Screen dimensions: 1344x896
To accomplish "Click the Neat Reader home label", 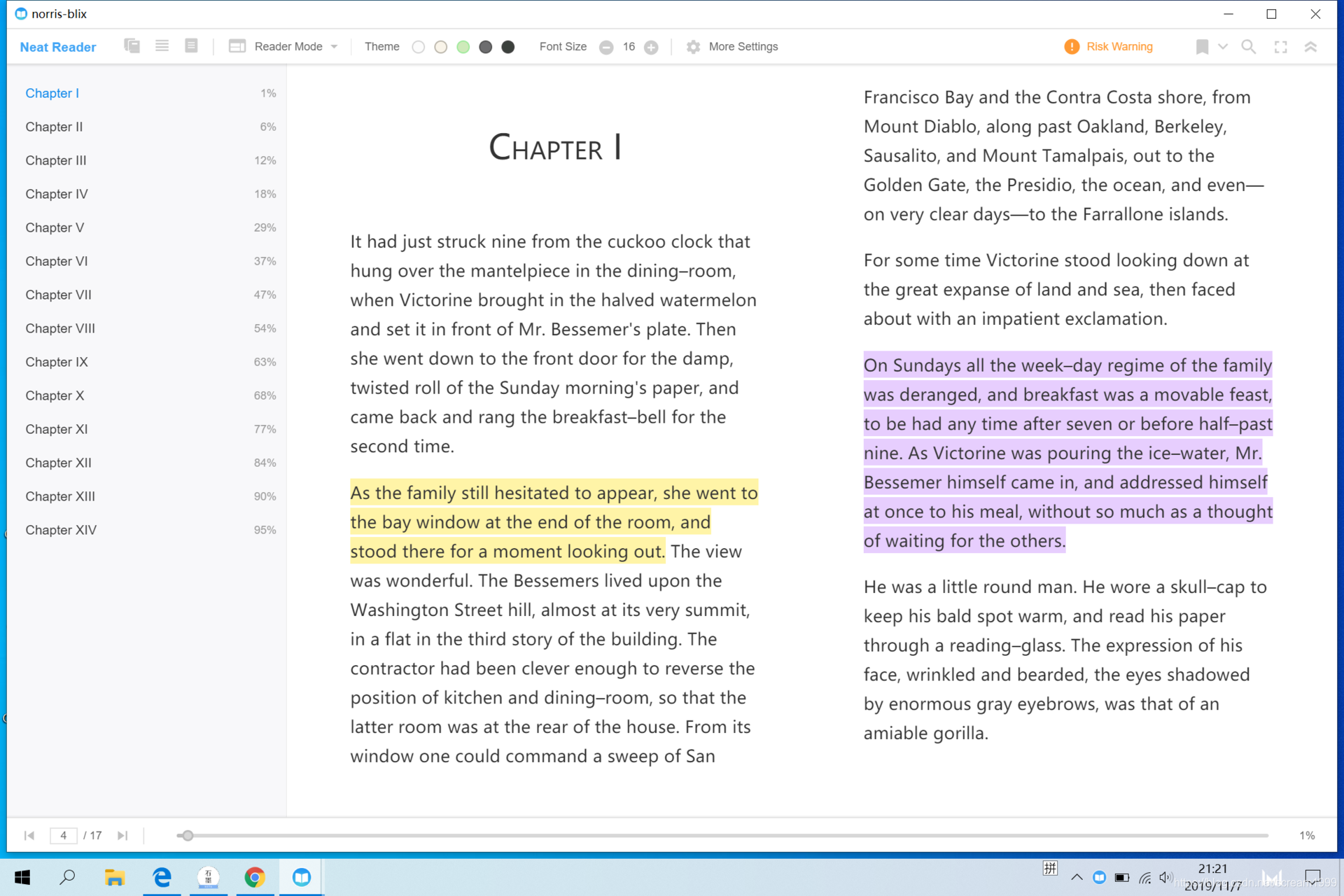I will [x=58, y=46].
